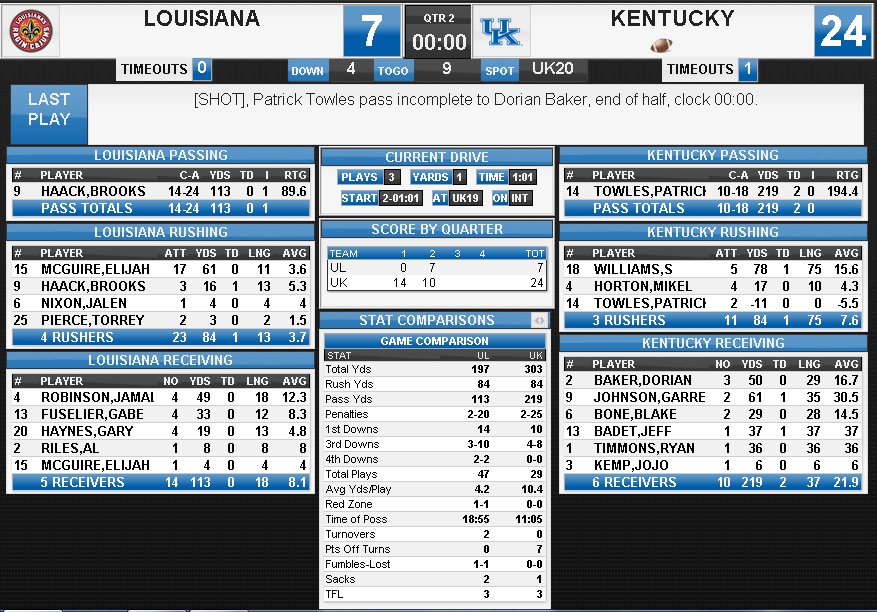
Task: Click the Louisiana Ragin Cajuns logo
Action: 31,31
